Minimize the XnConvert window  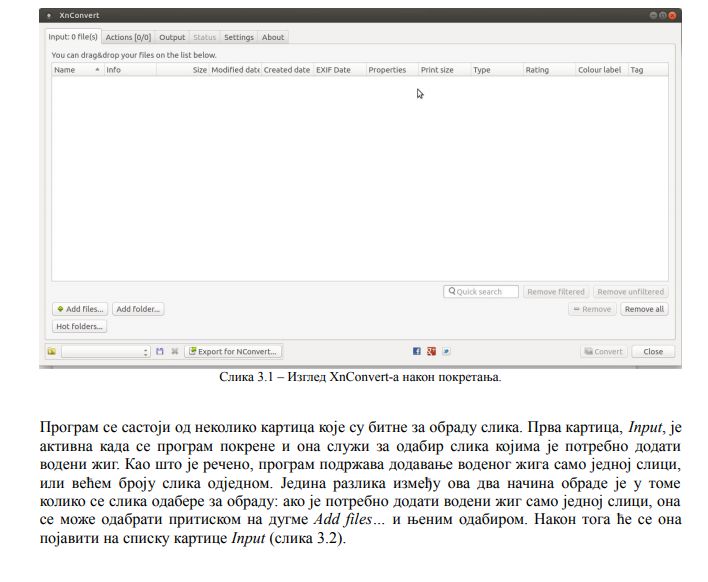click(653, 15)
